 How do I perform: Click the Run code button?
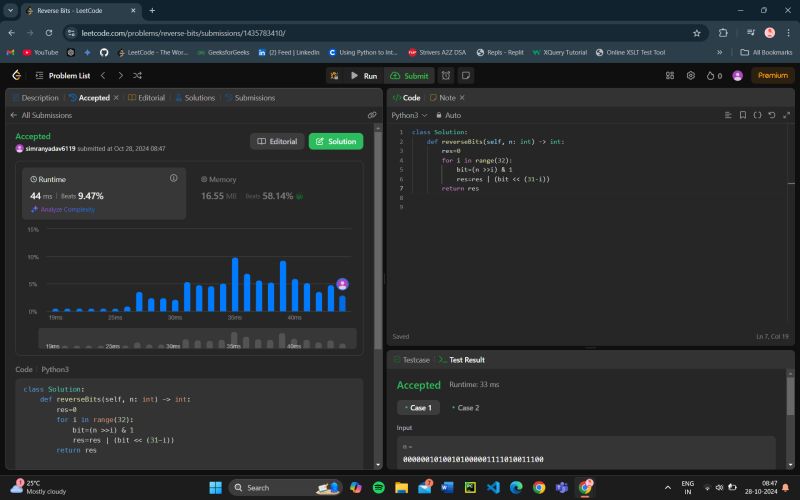tap(363, 75)
